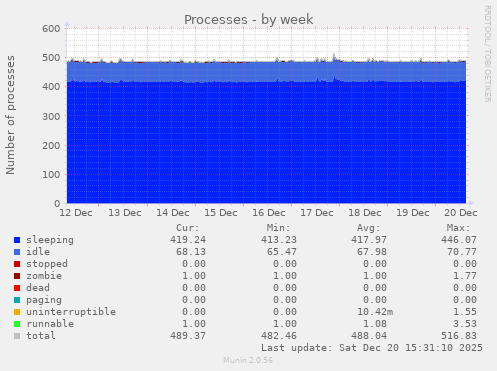
Task: Click the 'Min:' column header
Action: [x=278, y=228]
